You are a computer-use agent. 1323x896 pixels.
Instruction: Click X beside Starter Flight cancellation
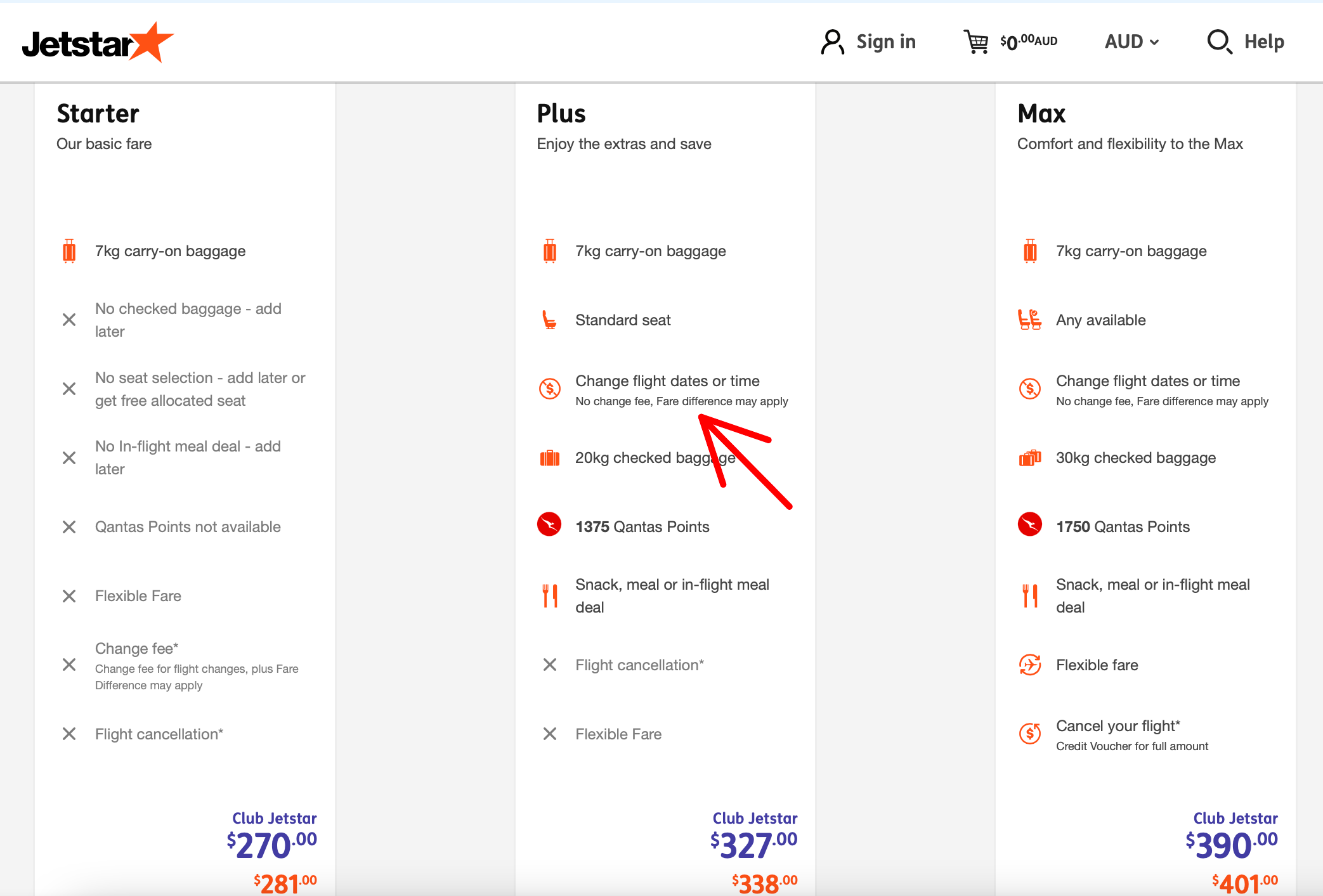[69, 734]
